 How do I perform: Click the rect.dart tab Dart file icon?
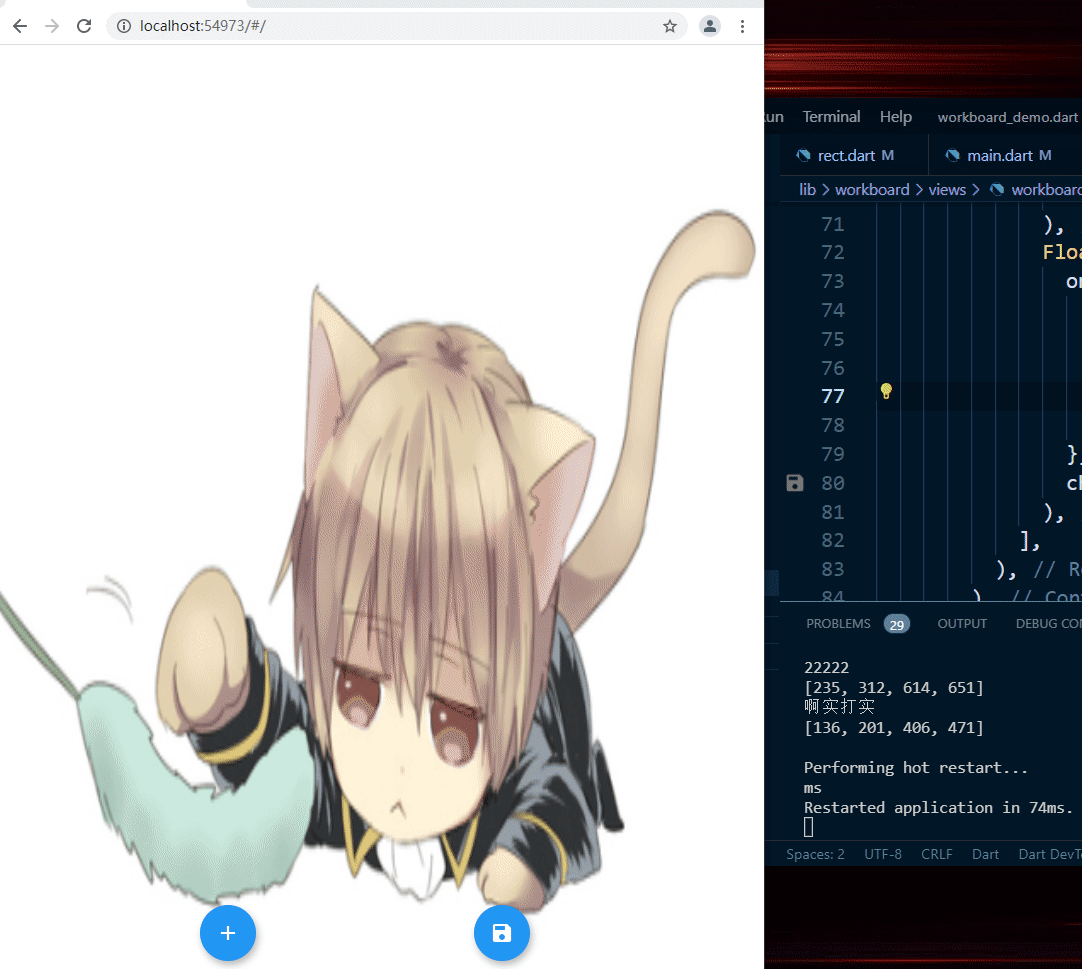coord(803,155)
